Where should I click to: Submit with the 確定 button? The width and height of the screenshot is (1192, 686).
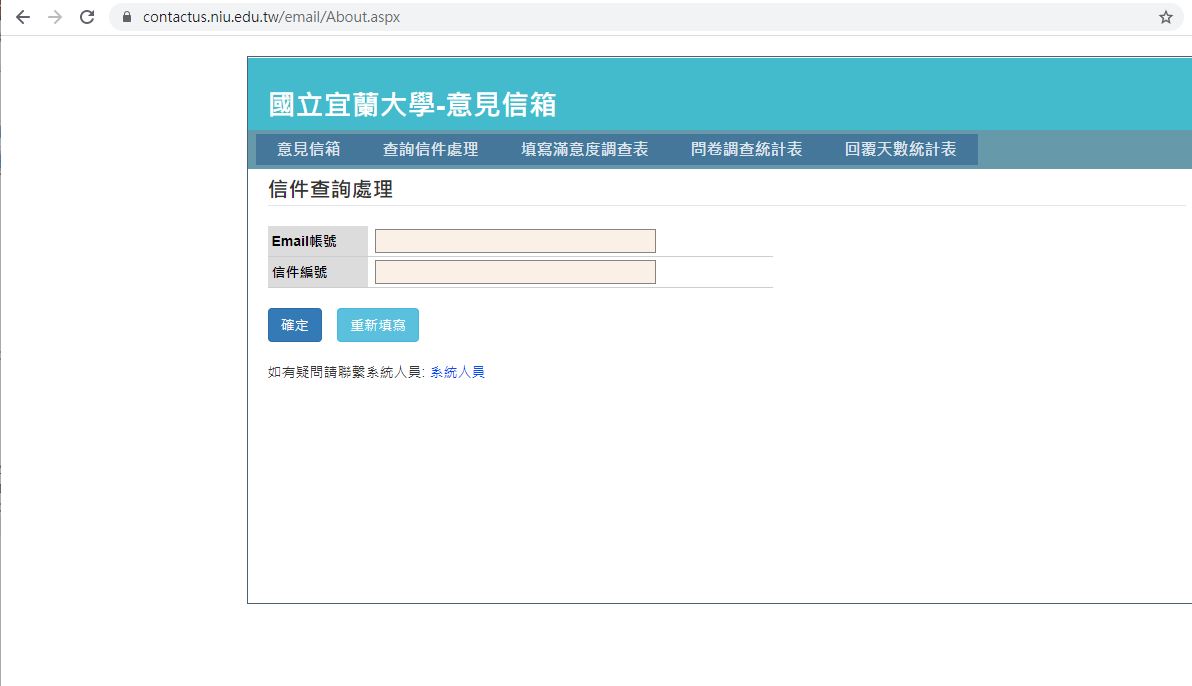coord(295,325)
